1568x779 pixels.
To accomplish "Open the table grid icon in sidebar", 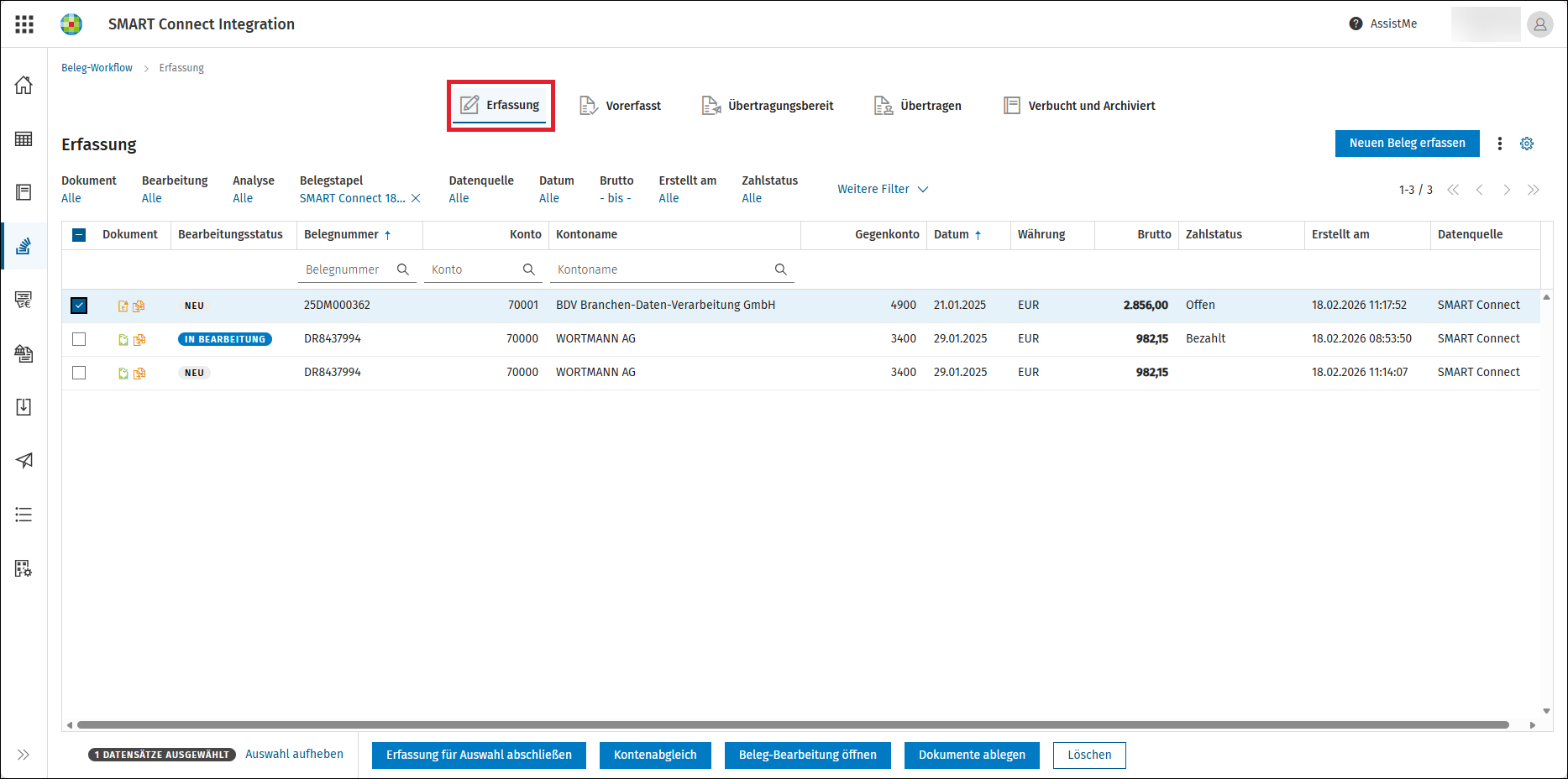I will coord(24,139).
